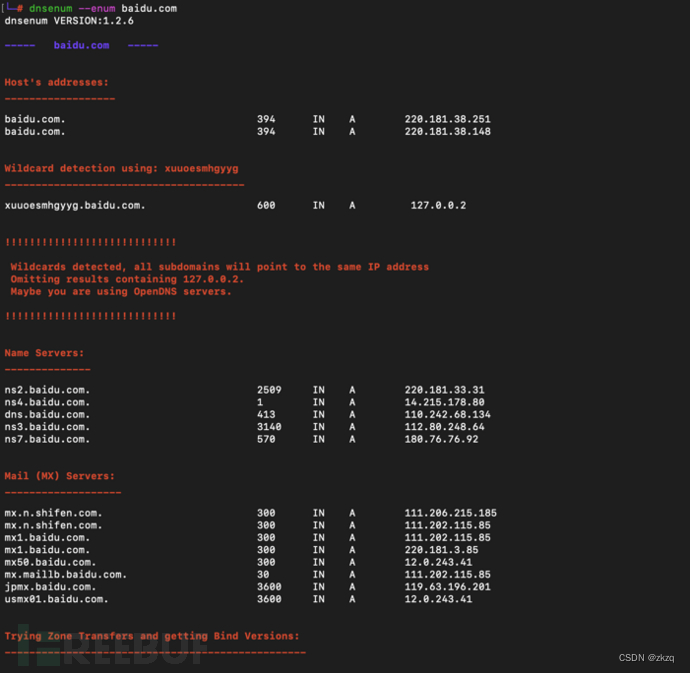Click TTL value 2509
690x673 pixels.
269,390
